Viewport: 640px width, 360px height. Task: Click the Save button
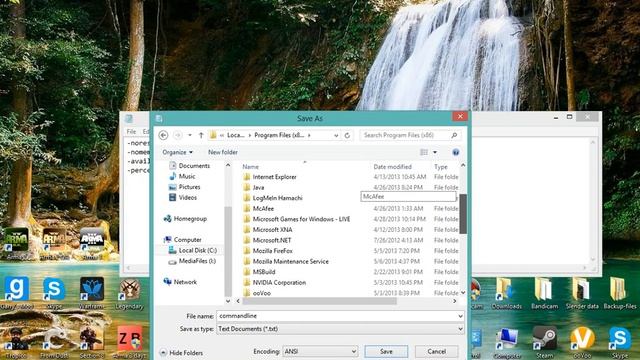pos(386,351)
